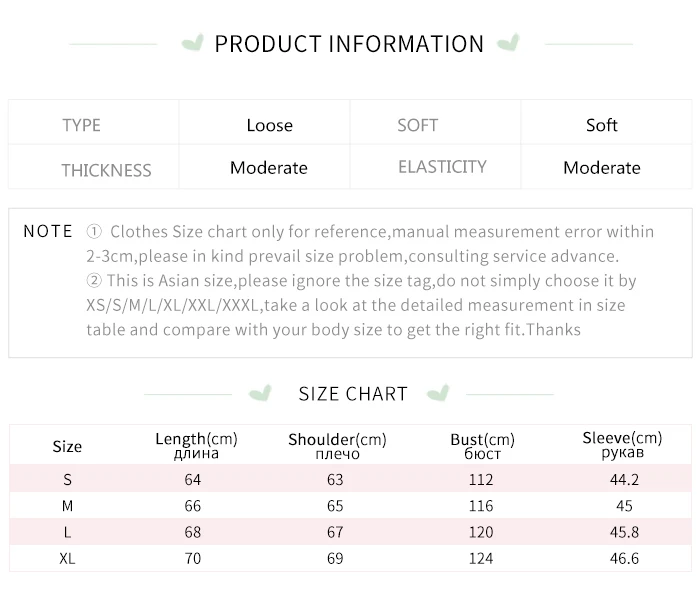Screen dimensions: 700x594
Task: Click the 120 bust value for L
Action: (x=481, y=532)
